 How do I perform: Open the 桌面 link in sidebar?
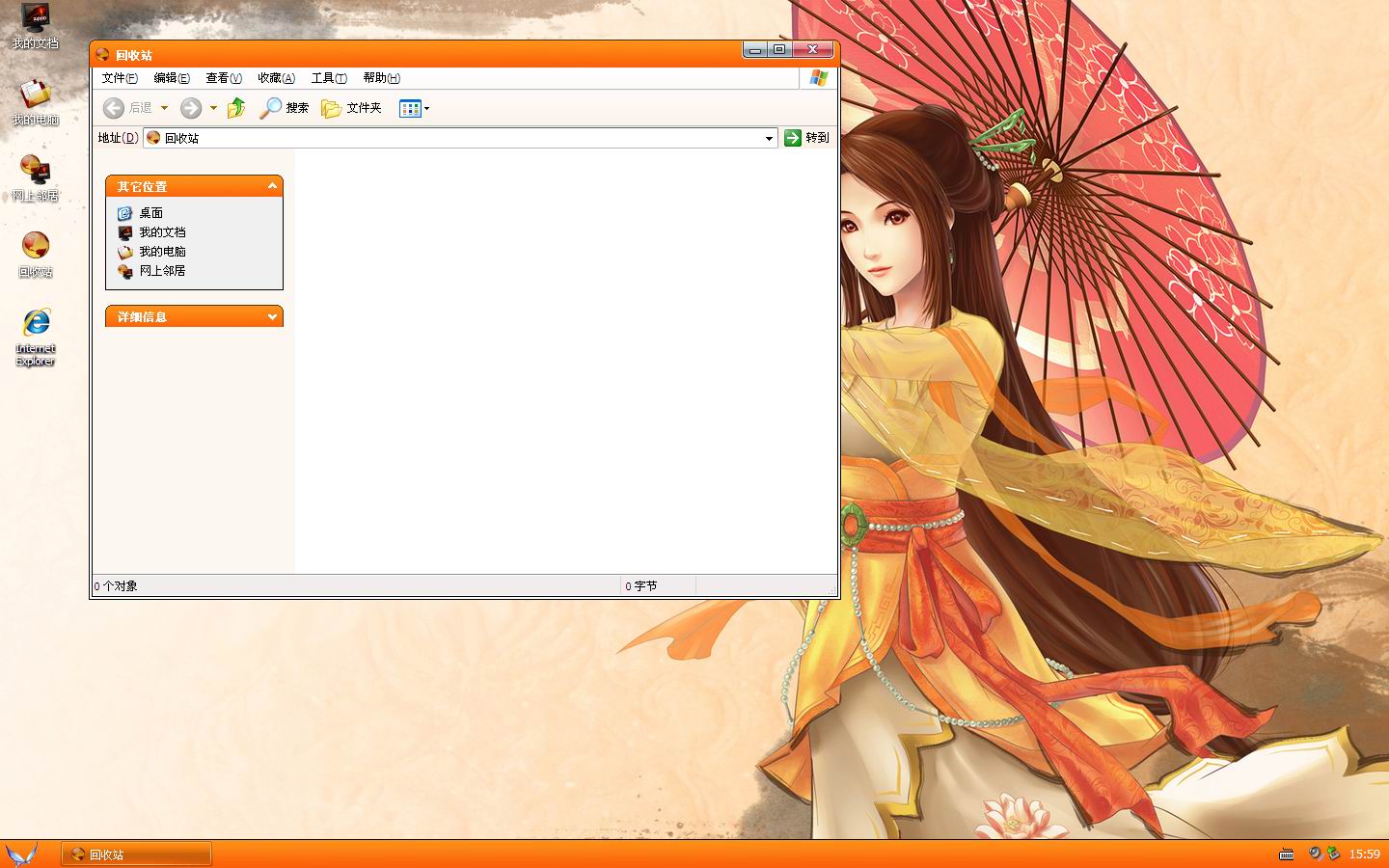pyautogui.click(x=151, y=213)
